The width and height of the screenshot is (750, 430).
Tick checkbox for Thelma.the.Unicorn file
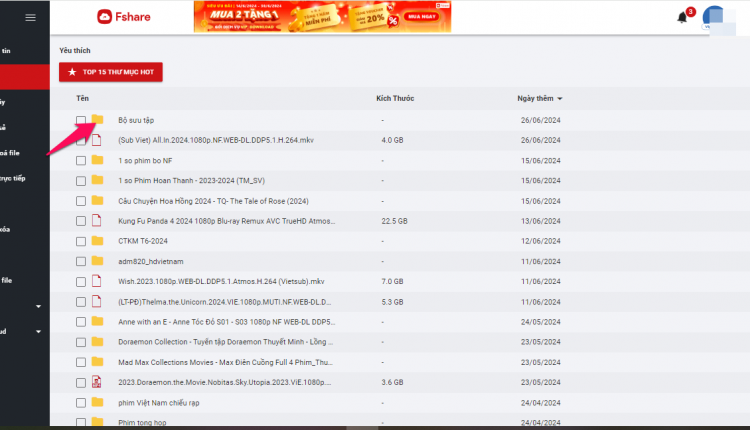coord(81,302)
